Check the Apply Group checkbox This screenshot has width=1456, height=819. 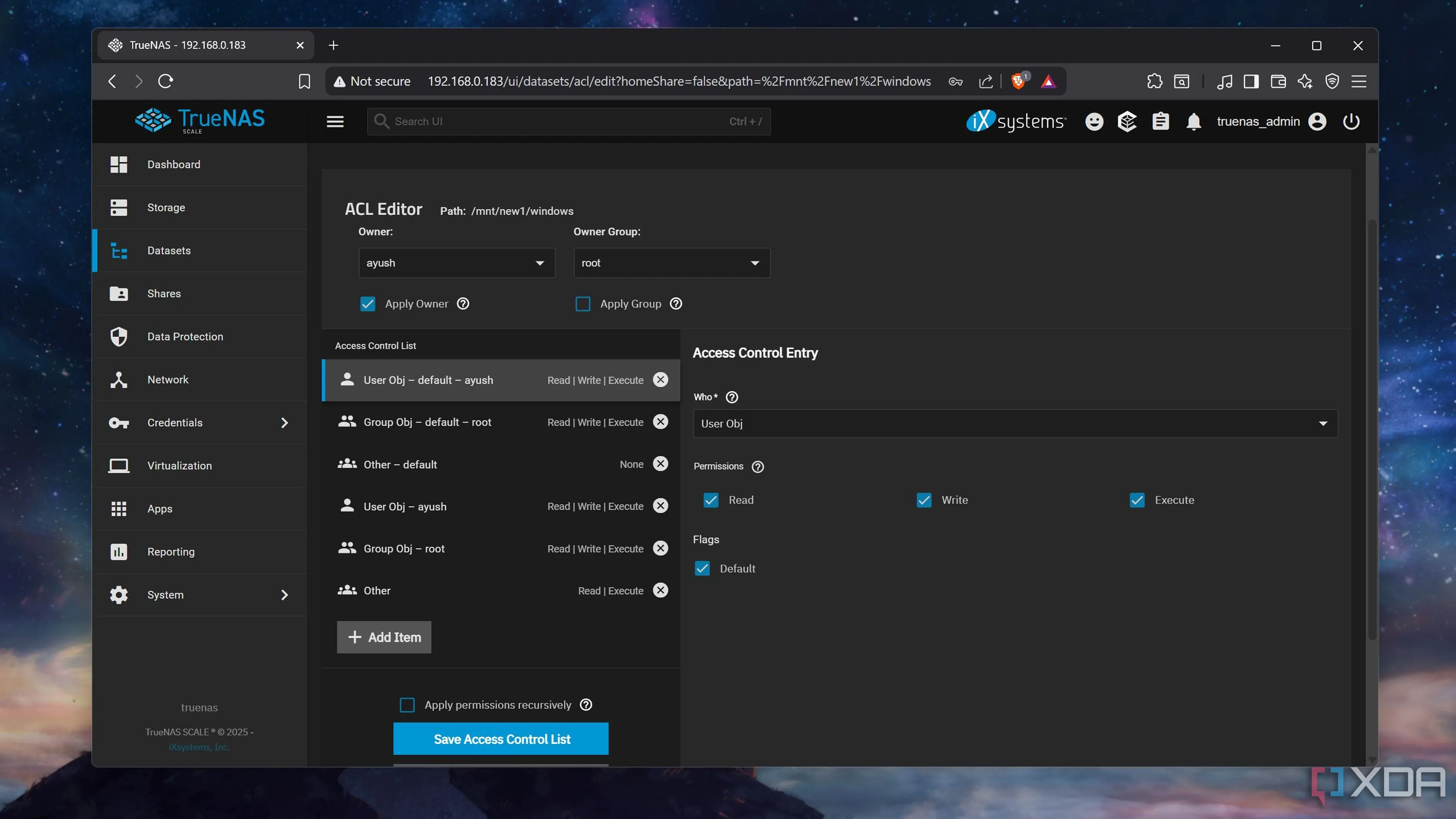(x=583, y=304)
